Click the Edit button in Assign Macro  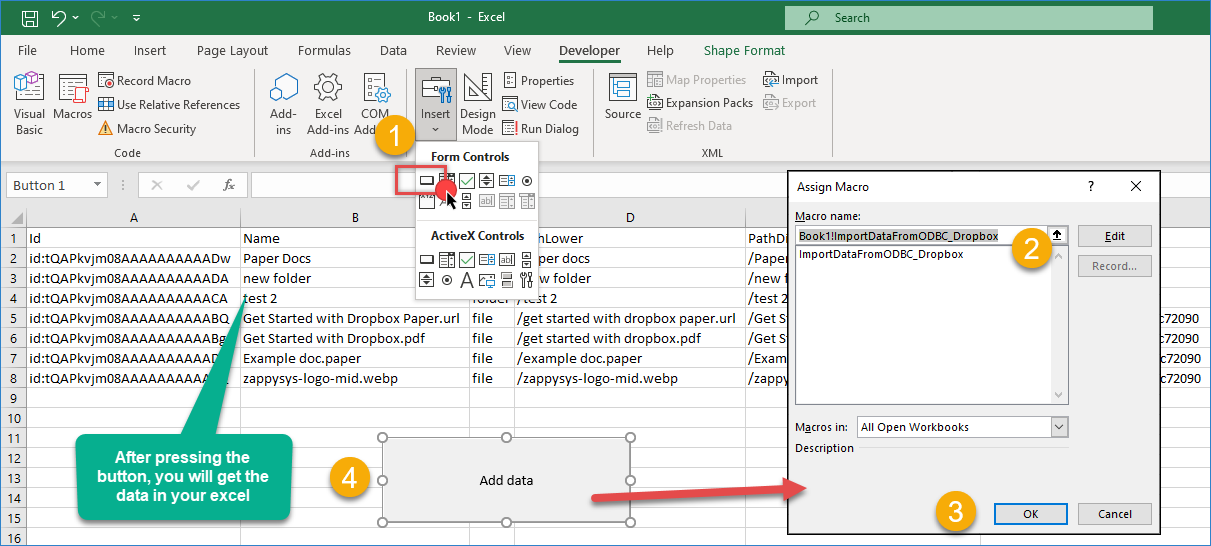1115,236
